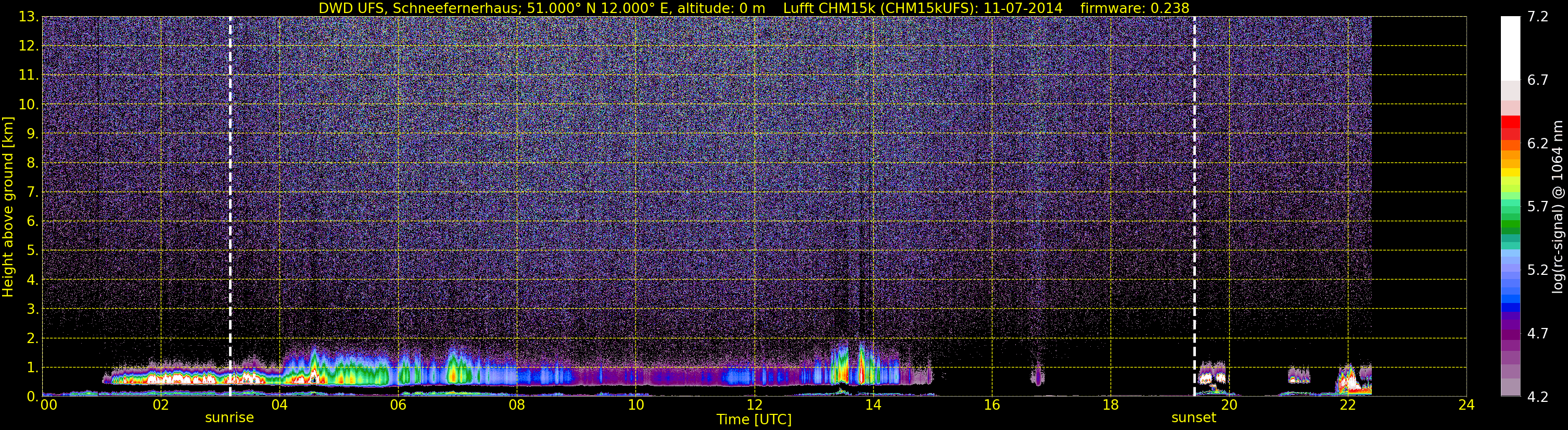Click the 12 tick on the time axis
This screenshot has height=430, width=1568.
[x=754, y=406]
